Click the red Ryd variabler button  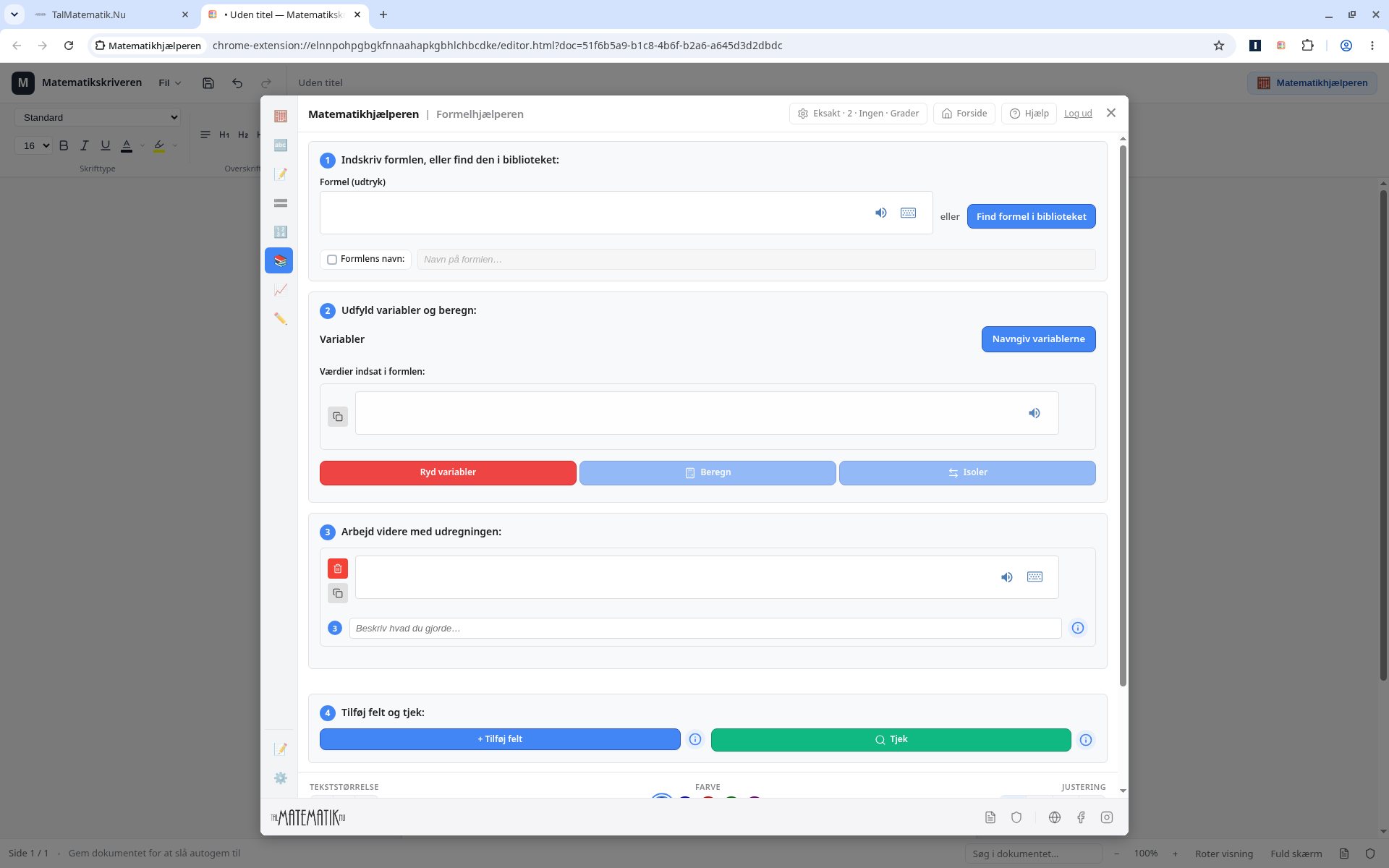pos(448,473)
